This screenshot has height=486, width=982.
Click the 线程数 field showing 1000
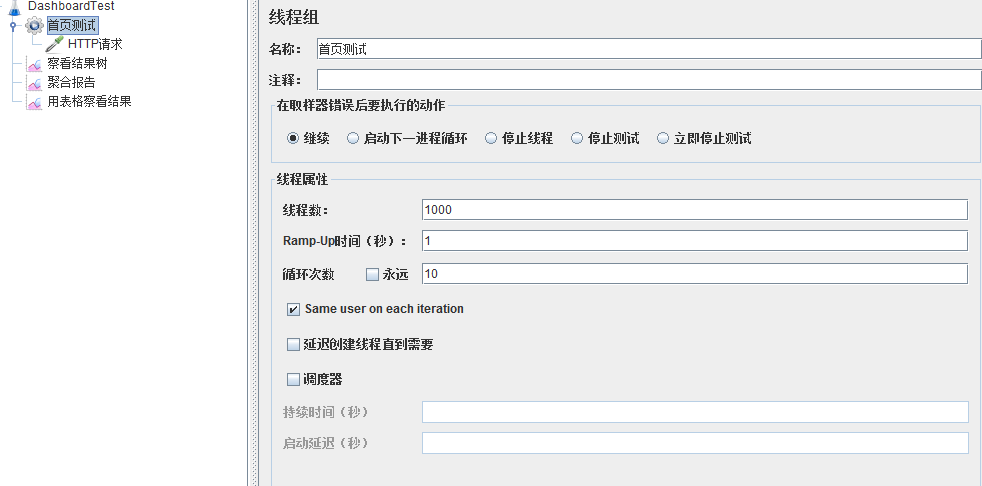695,210
